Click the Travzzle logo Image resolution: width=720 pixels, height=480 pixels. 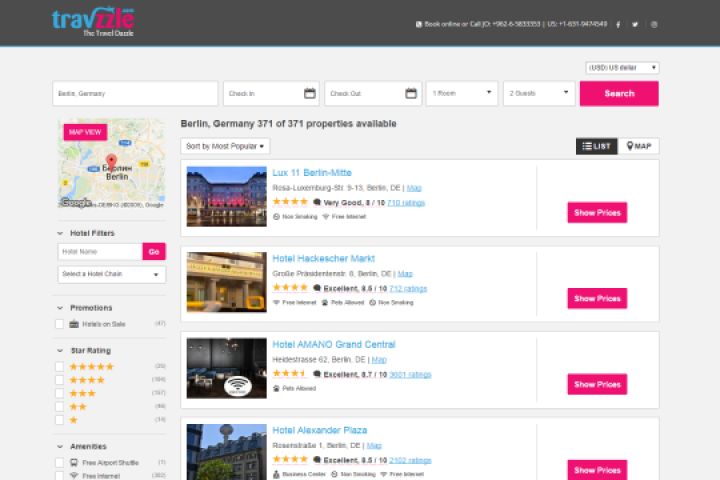[93, 22]
